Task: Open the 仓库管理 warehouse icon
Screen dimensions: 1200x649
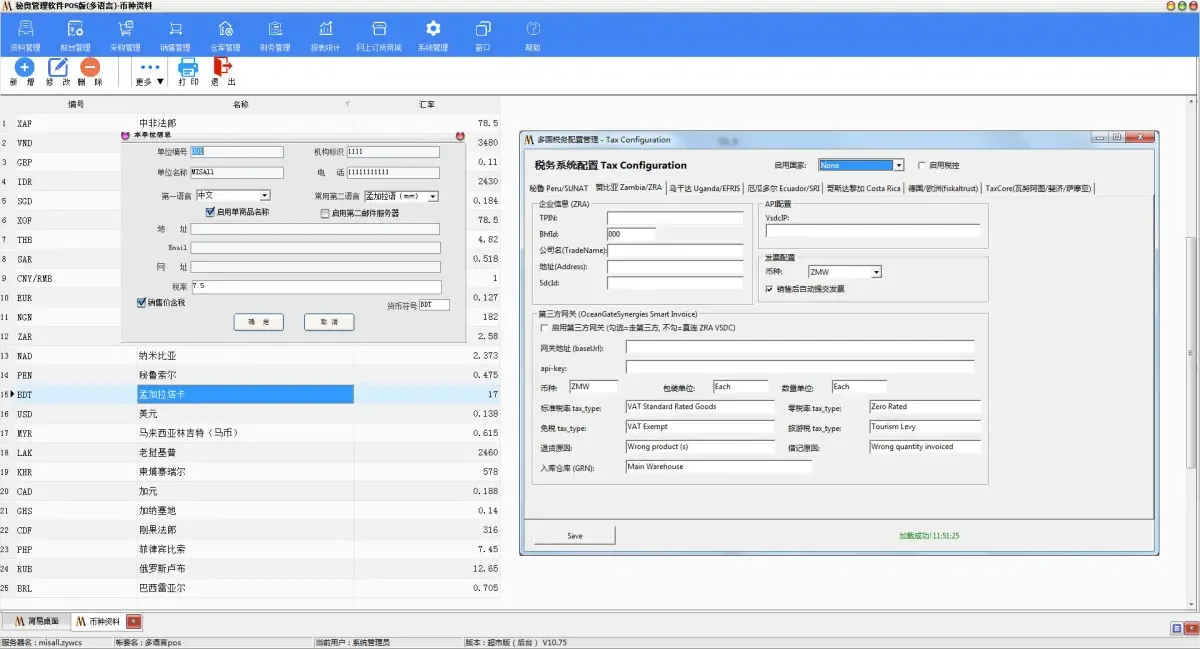Action: pos(225,35)
